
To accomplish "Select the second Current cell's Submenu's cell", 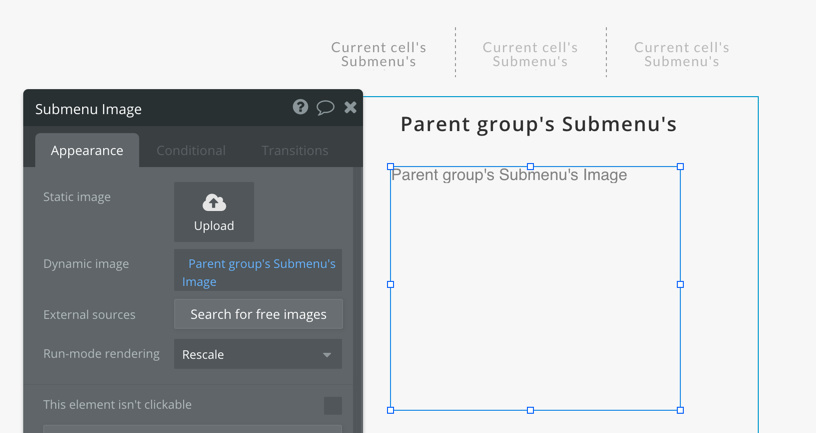I will 530,54.
